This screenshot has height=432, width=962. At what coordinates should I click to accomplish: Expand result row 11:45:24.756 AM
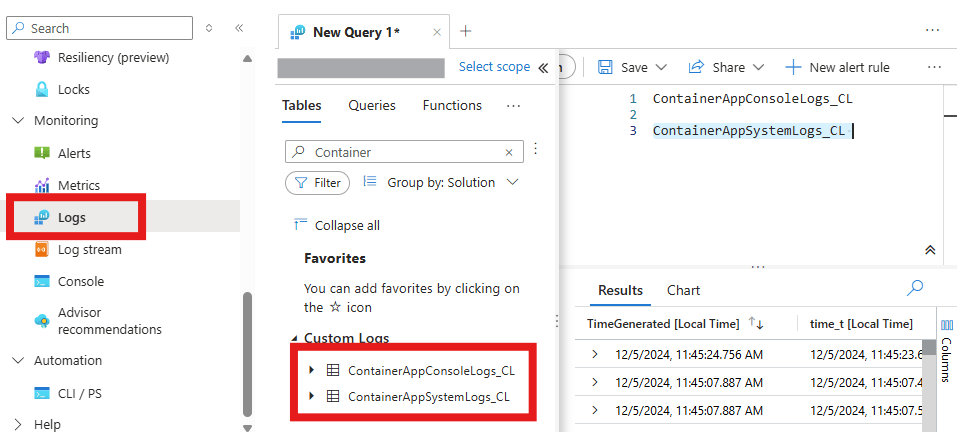coord(594,354)
